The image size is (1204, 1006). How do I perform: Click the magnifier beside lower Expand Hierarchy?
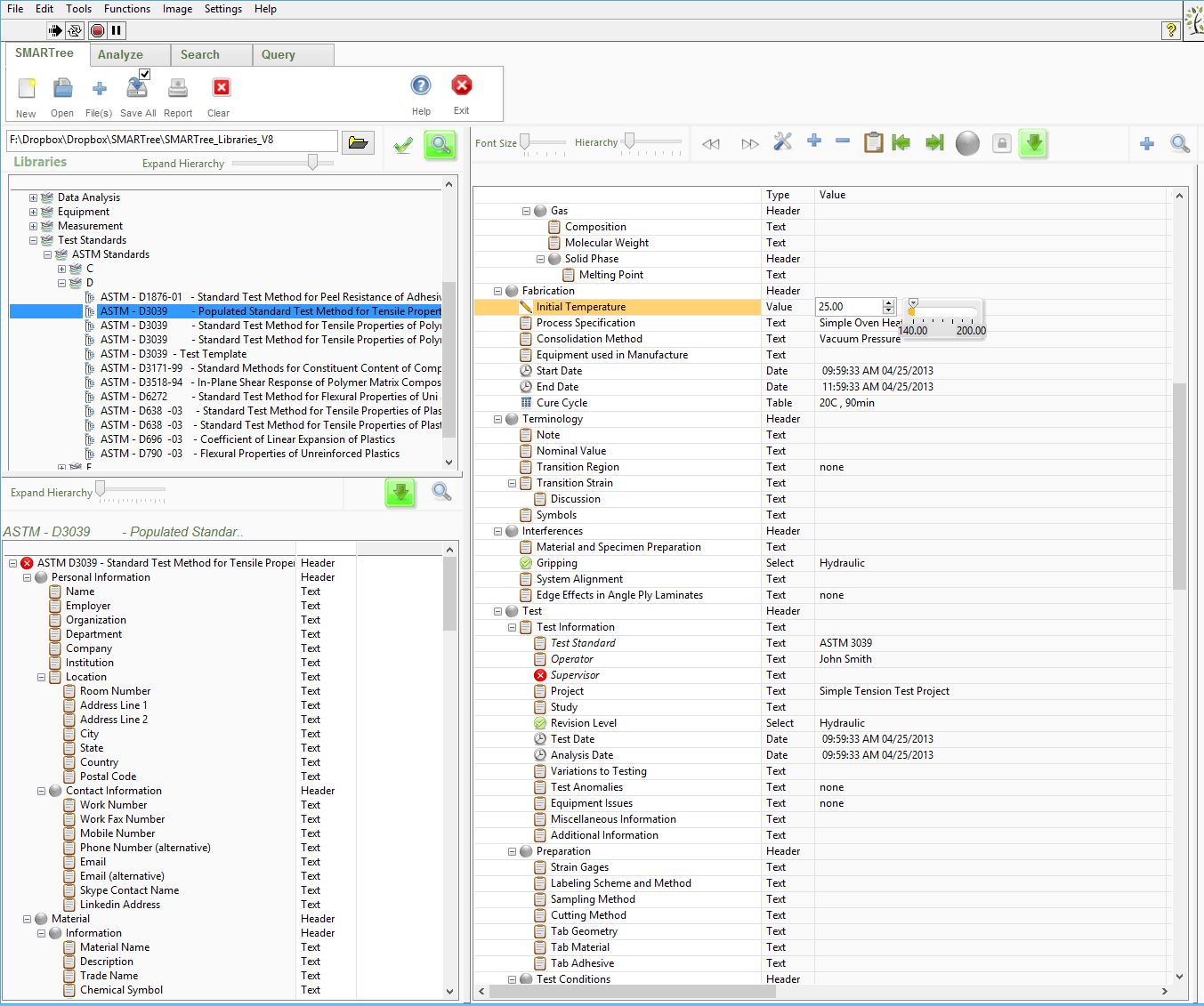pos(441,491)
